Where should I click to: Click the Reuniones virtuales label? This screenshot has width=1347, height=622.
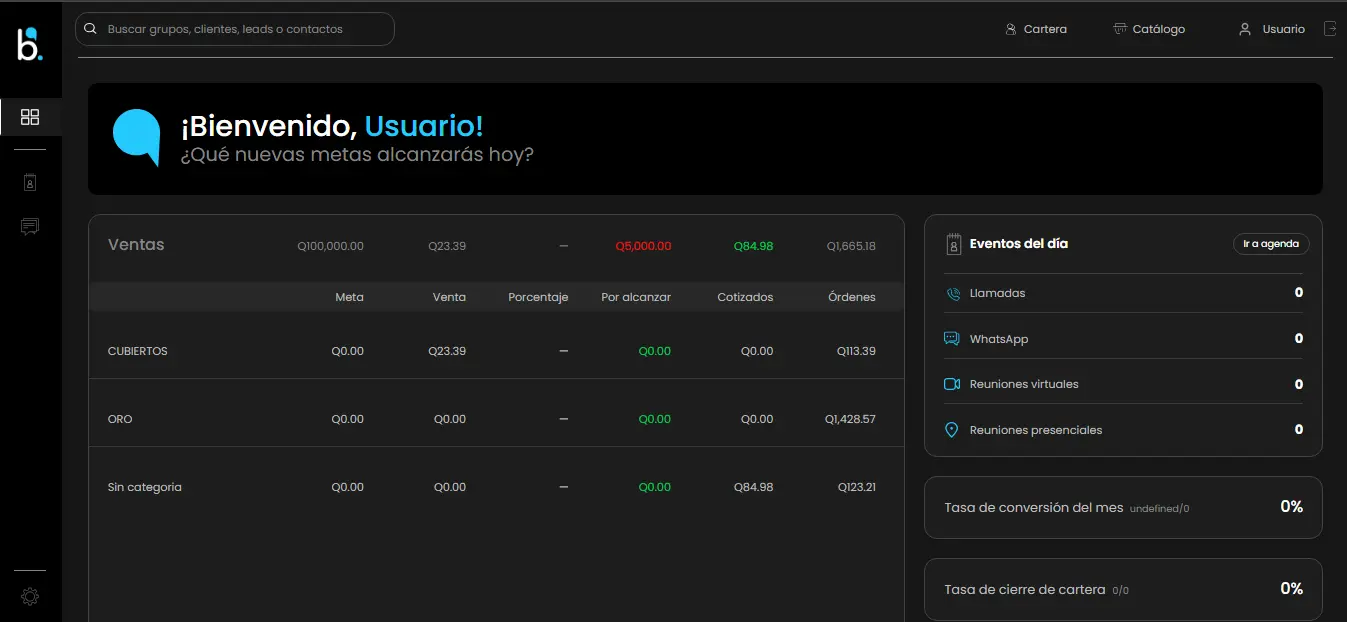click(x=1024, y=384)
